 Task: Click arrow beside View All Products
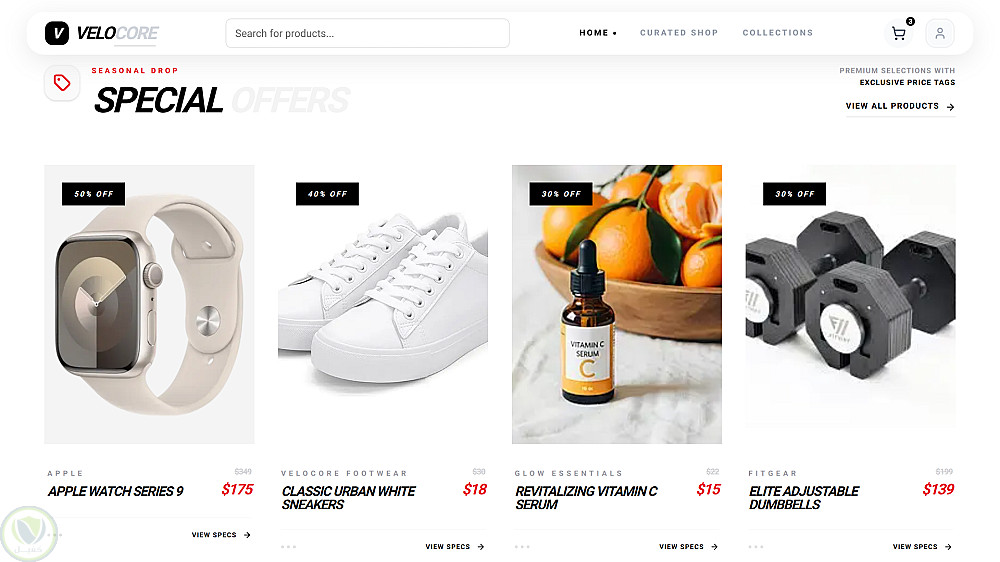tap(950, 107)
